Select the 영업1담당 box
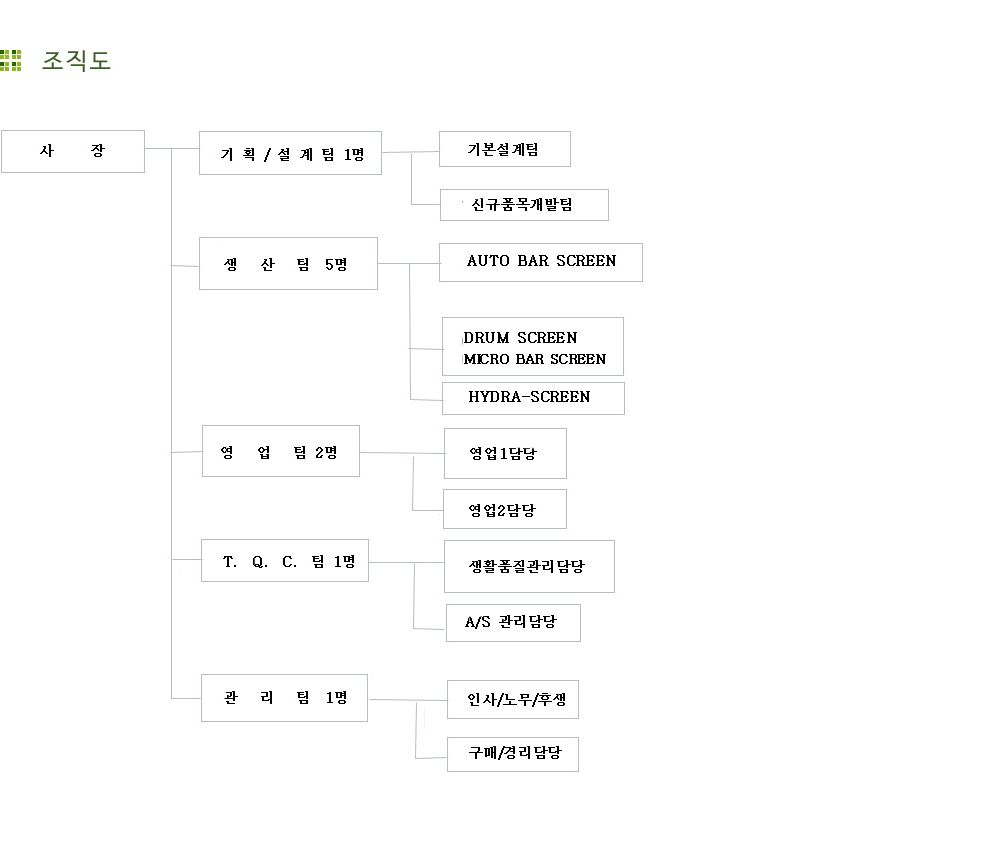 pyautogui.click(x=505, y=453)
